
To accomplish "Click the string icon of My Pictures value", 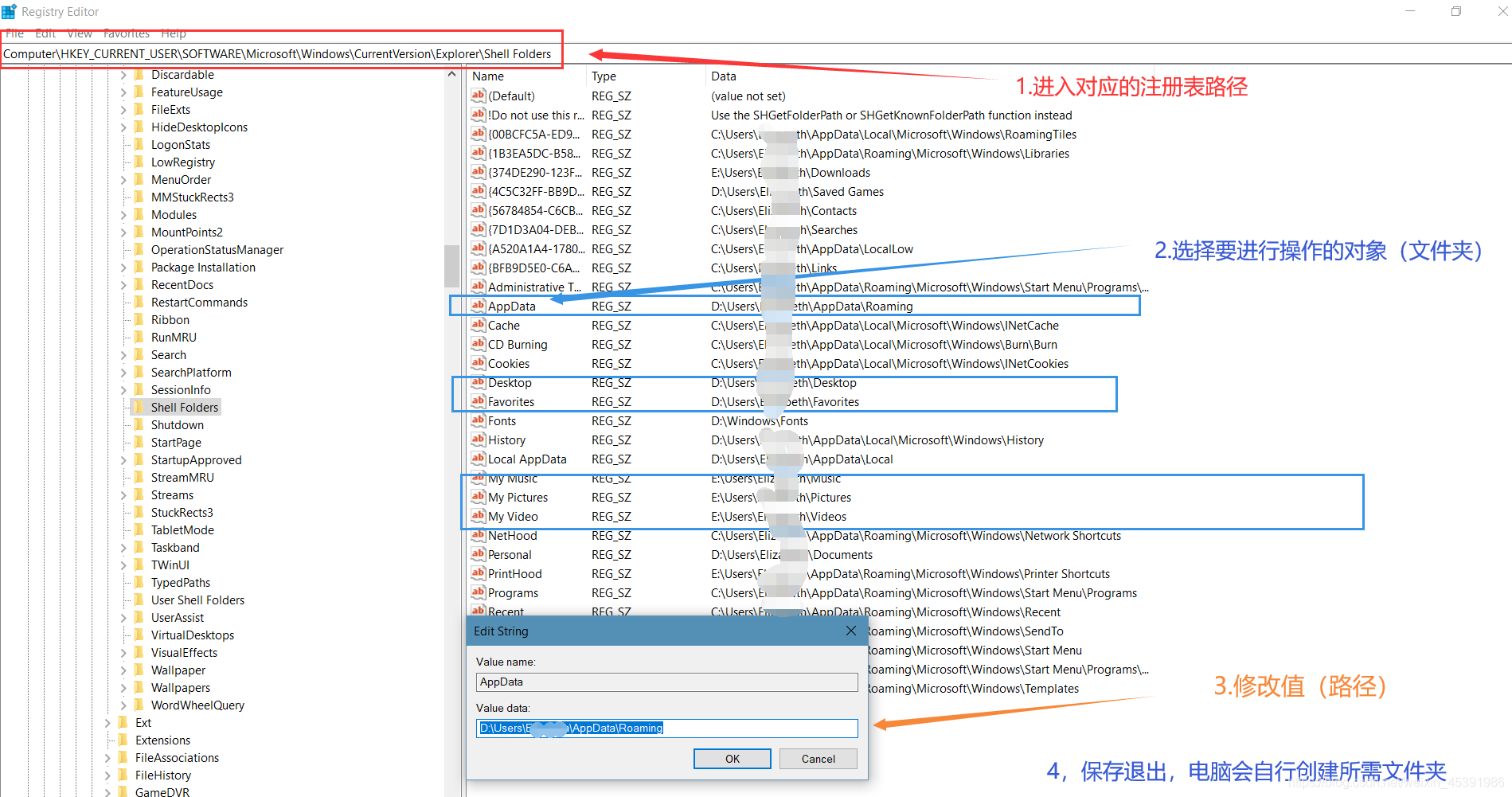I will point(478,497).
